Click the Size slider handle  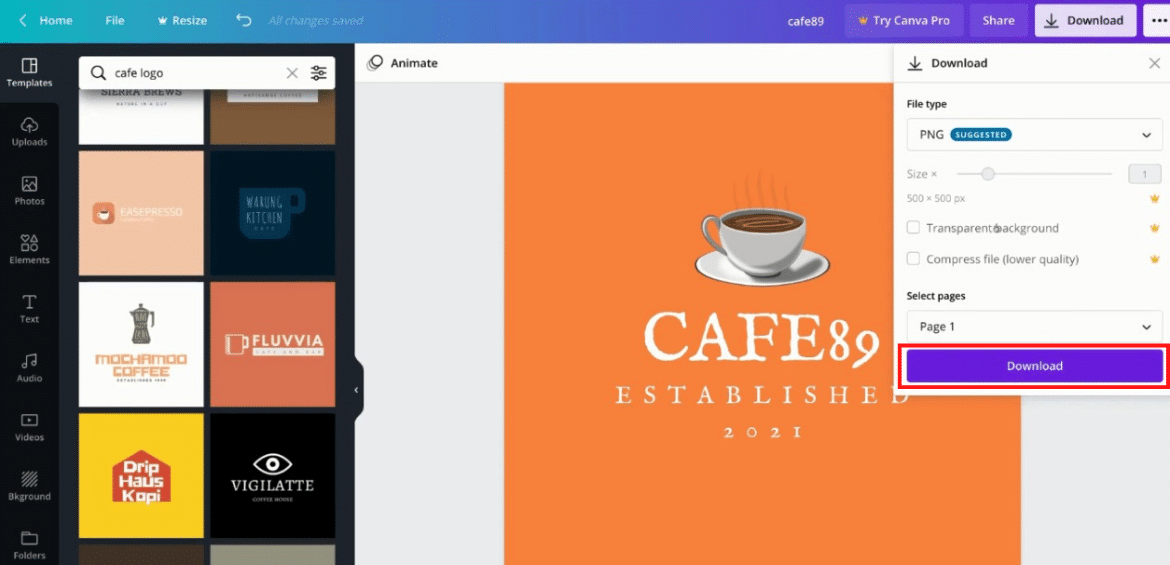point(988,174)
